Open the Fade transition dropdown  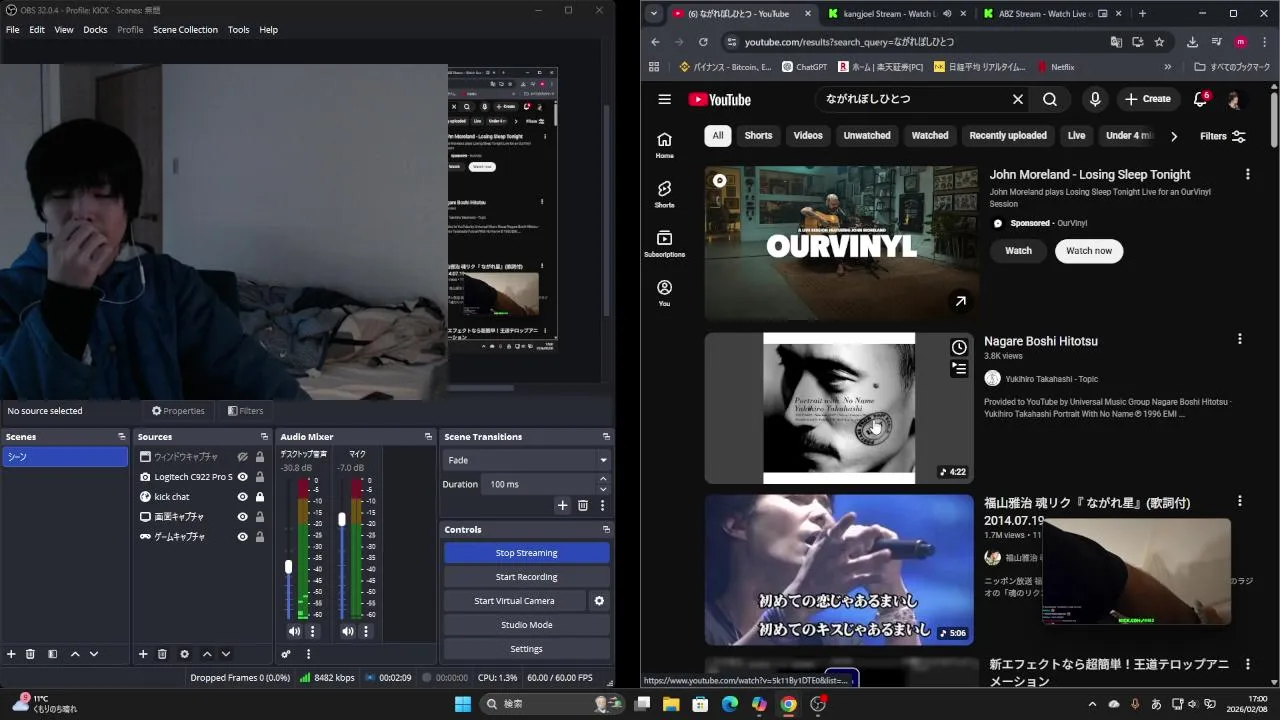(x=526, y=460)
